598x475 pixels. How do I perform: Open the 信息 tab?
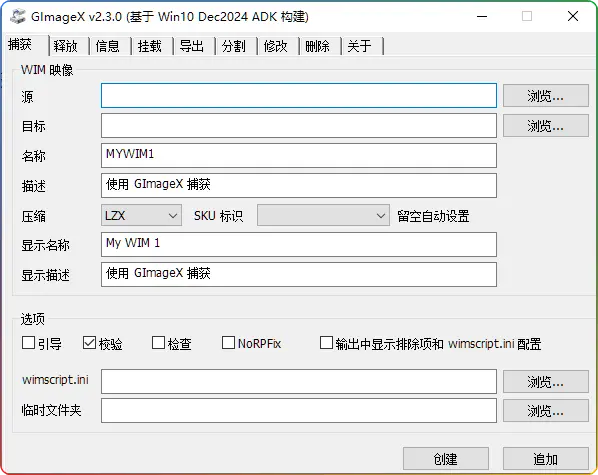tap(110, 47)
